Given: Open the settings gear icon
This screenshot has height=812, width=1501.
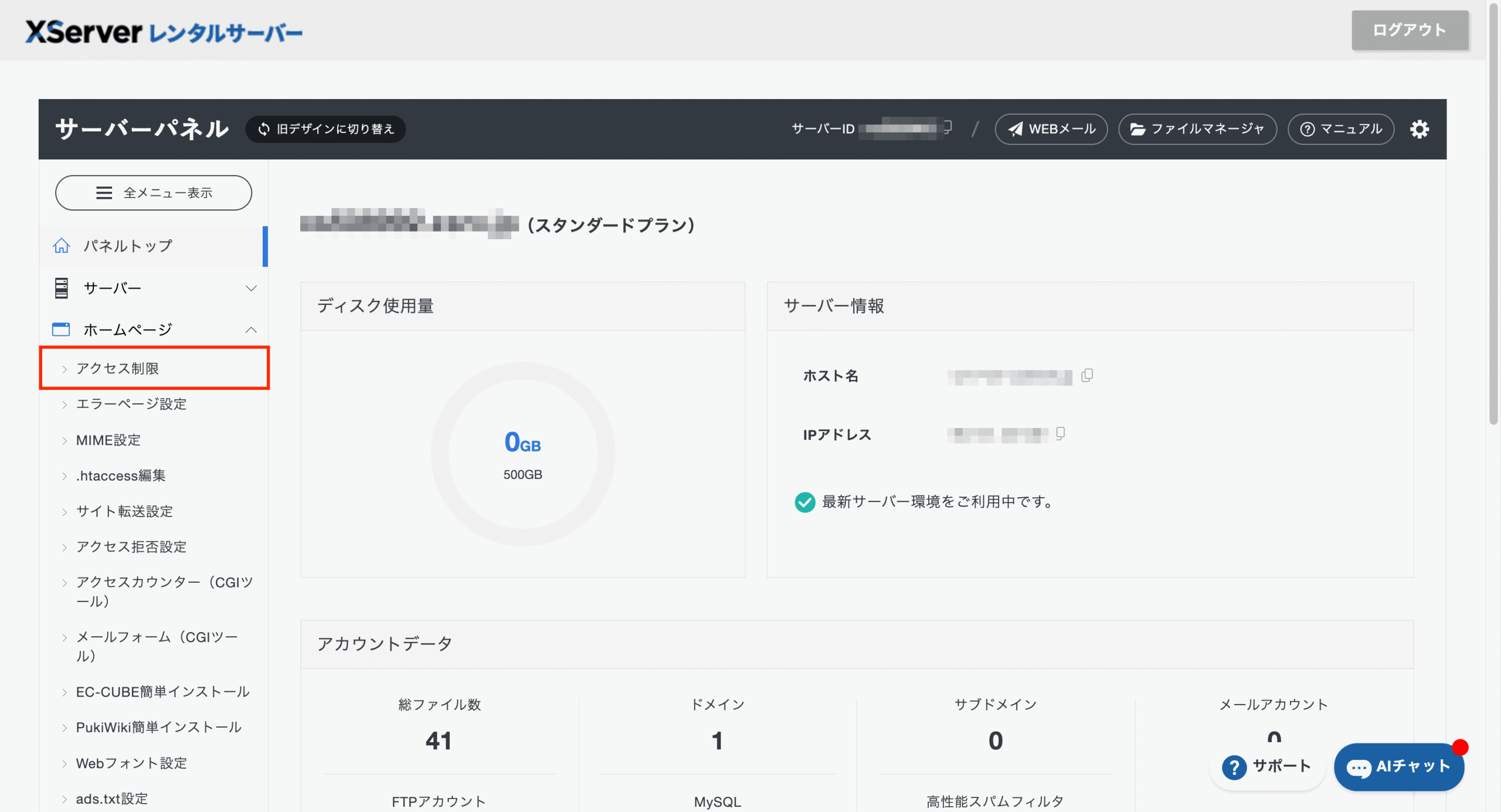Looking at the screenshot, I should (1419, 129).
